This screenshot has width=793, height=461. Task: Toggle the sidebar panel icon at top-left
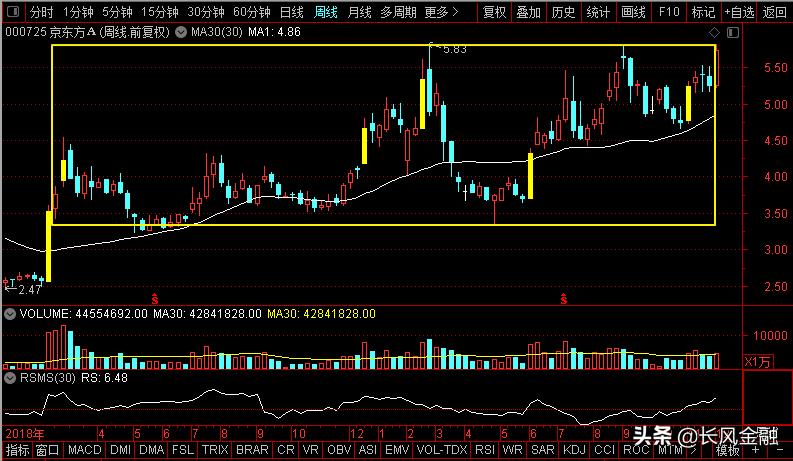13,11
